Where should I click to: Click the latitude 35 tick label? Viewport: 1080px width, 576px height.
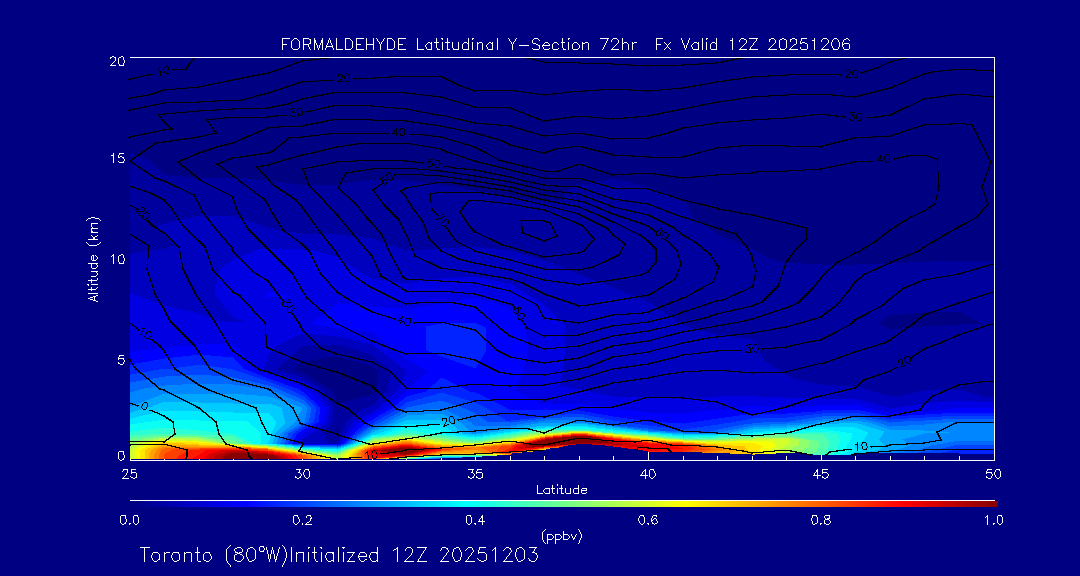(x=475, y=473)
